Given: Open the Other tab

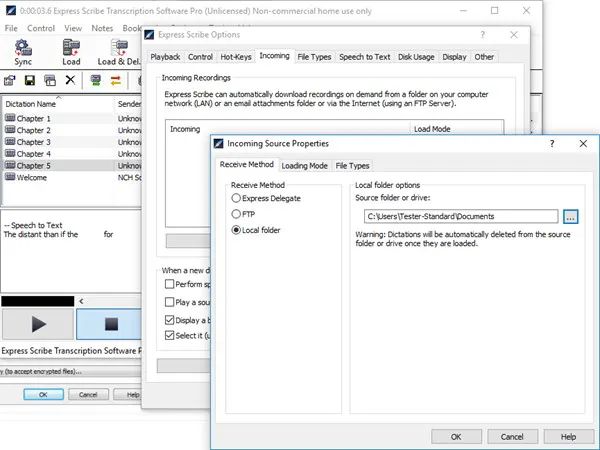Looking at the screenshot, I should (484, 57).
